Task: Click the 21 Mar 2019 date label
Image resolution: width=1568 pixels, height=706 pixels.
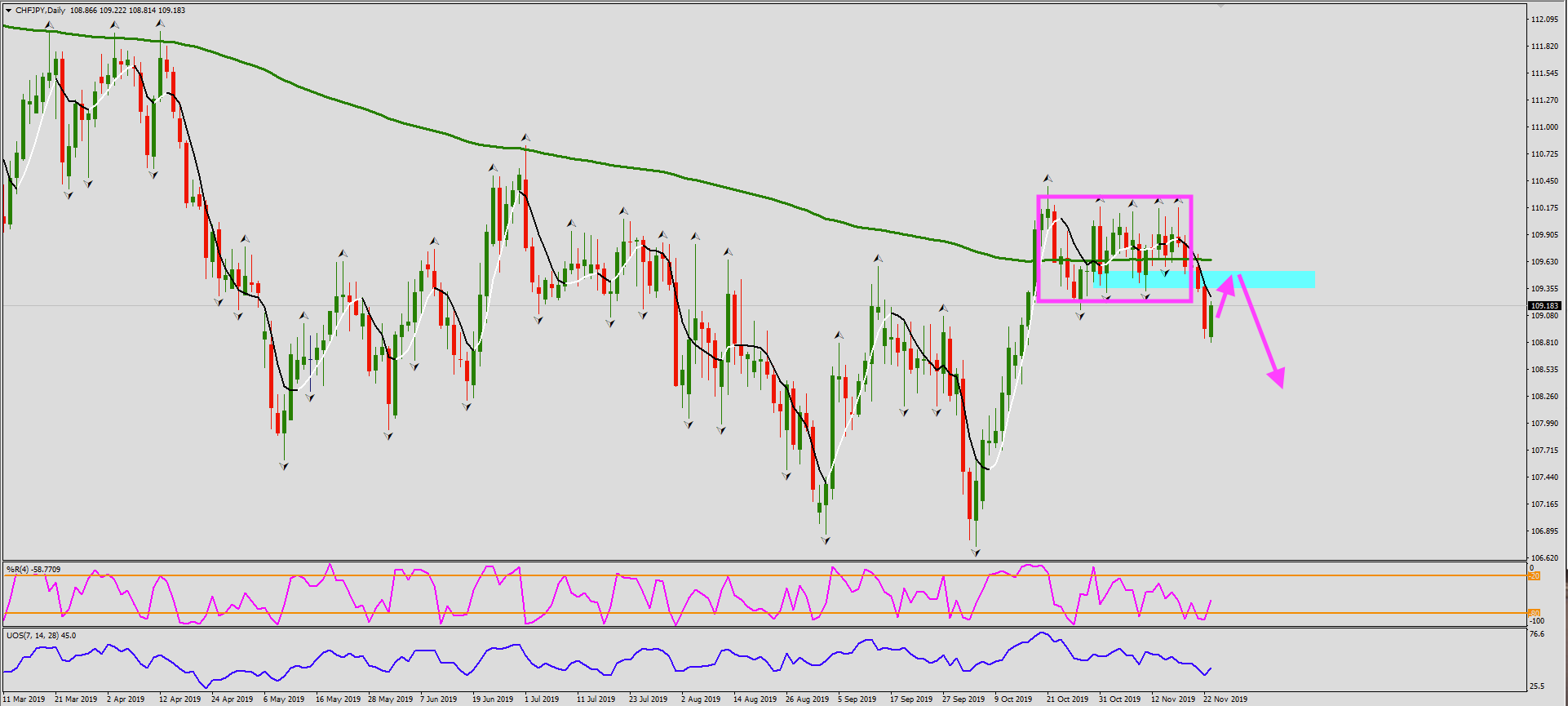Action: [x=76, y=699]
